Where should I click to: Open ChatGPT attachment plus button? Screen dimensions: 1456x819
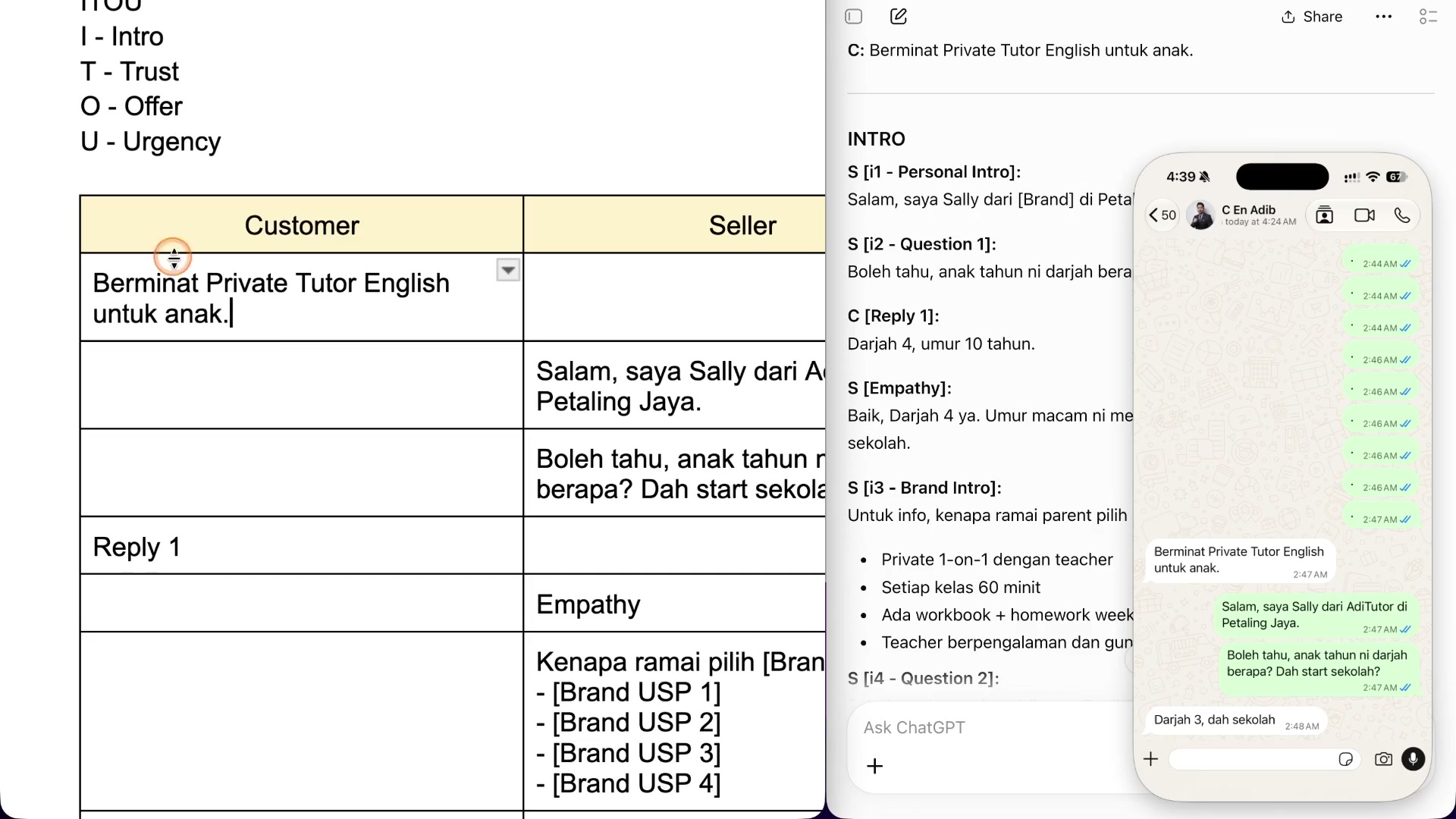tap(875, 767)
